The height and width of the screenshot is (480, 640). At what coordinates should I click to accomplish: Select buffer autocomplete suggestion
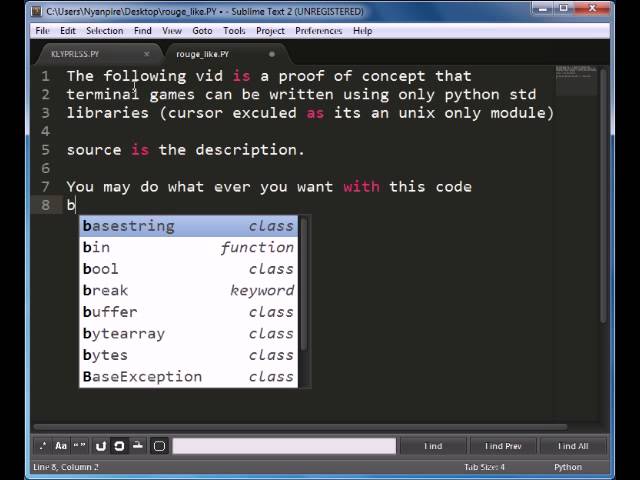(188, 312)
